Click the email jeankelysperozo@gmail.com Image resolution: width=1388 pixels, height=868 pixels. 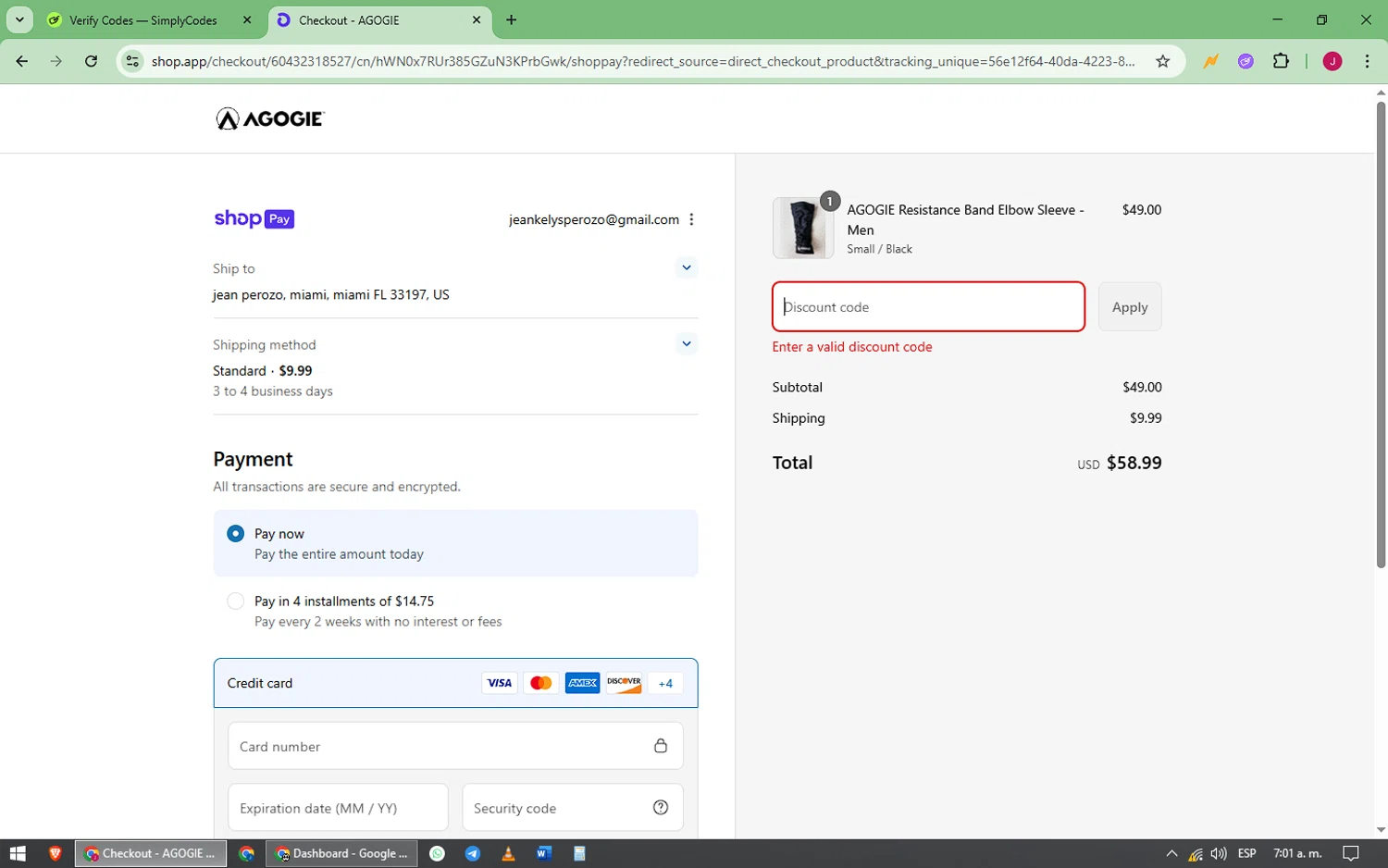[x=594, y=219]
